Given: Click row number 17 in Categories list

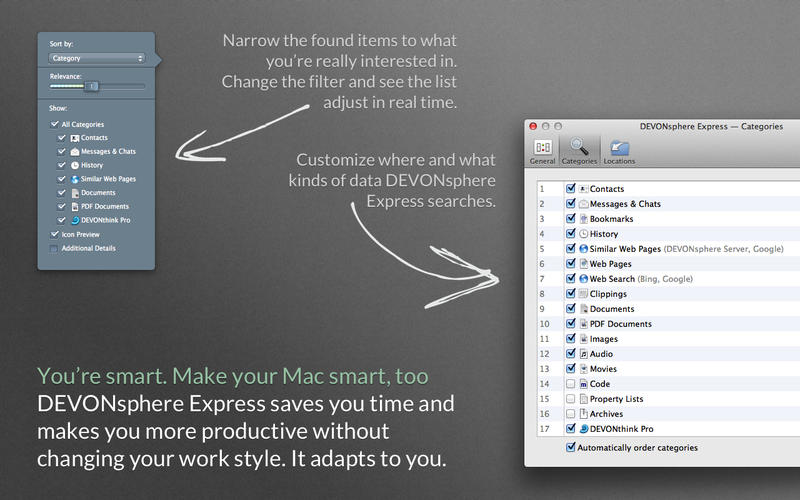Looking at the screenshot, I should click(x=544, y=429).
